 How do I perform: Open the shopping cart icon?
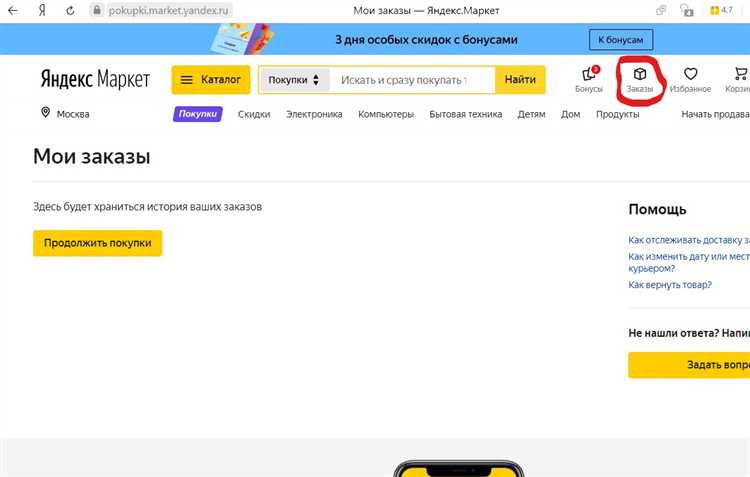click(x=740, y=74)
